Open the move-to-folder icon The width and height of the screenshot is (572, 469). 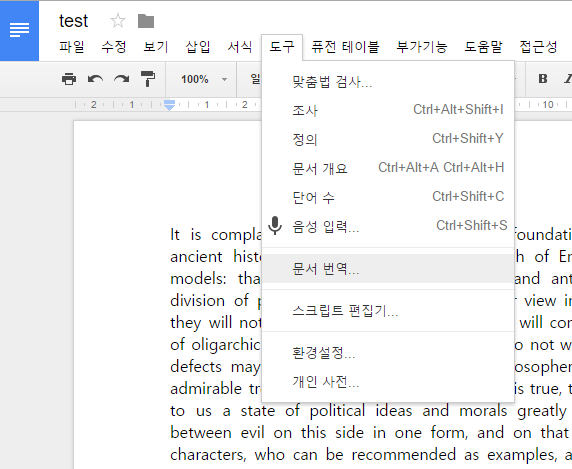[146, 21]
